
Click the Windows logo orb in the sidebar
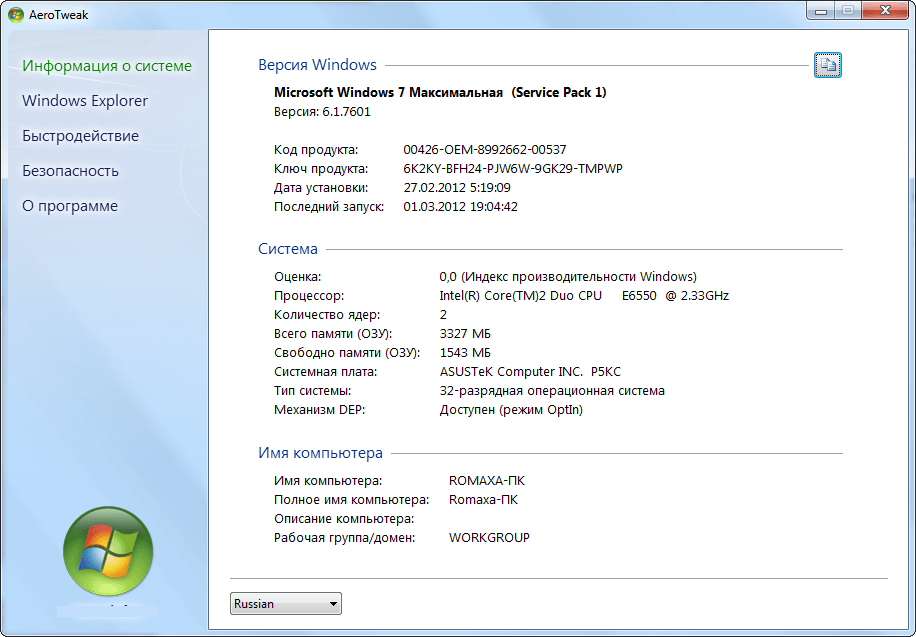(x=107, y=551)
